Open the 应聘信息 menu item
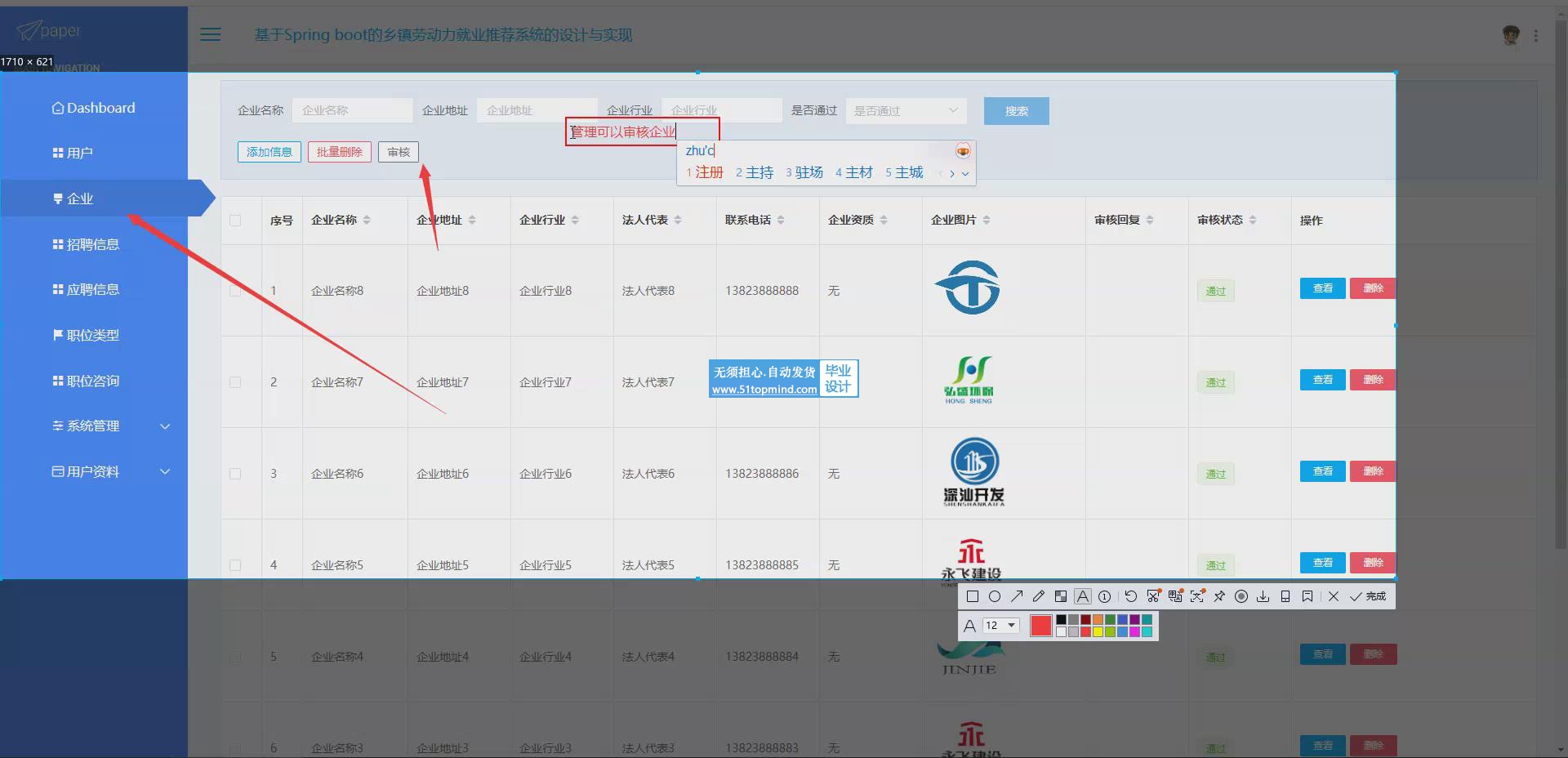1568x758 pixels. pyautogui.click(x=86, y=290)
